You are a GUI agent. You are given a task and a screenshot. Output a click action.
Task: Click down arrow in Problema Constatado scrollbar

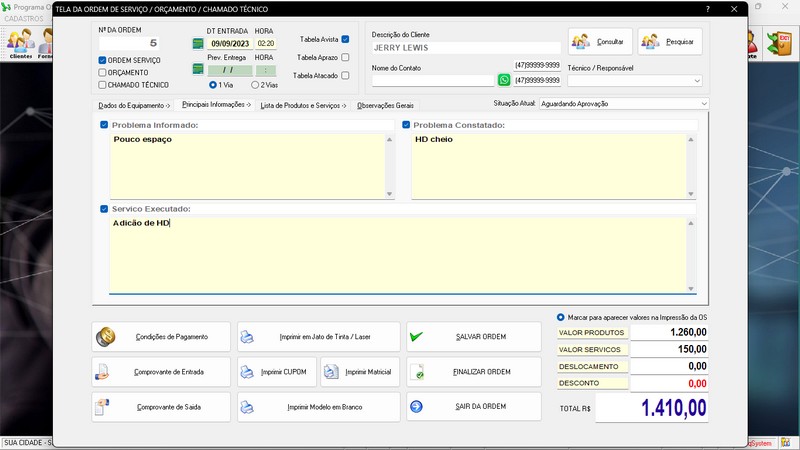[691, 194]
